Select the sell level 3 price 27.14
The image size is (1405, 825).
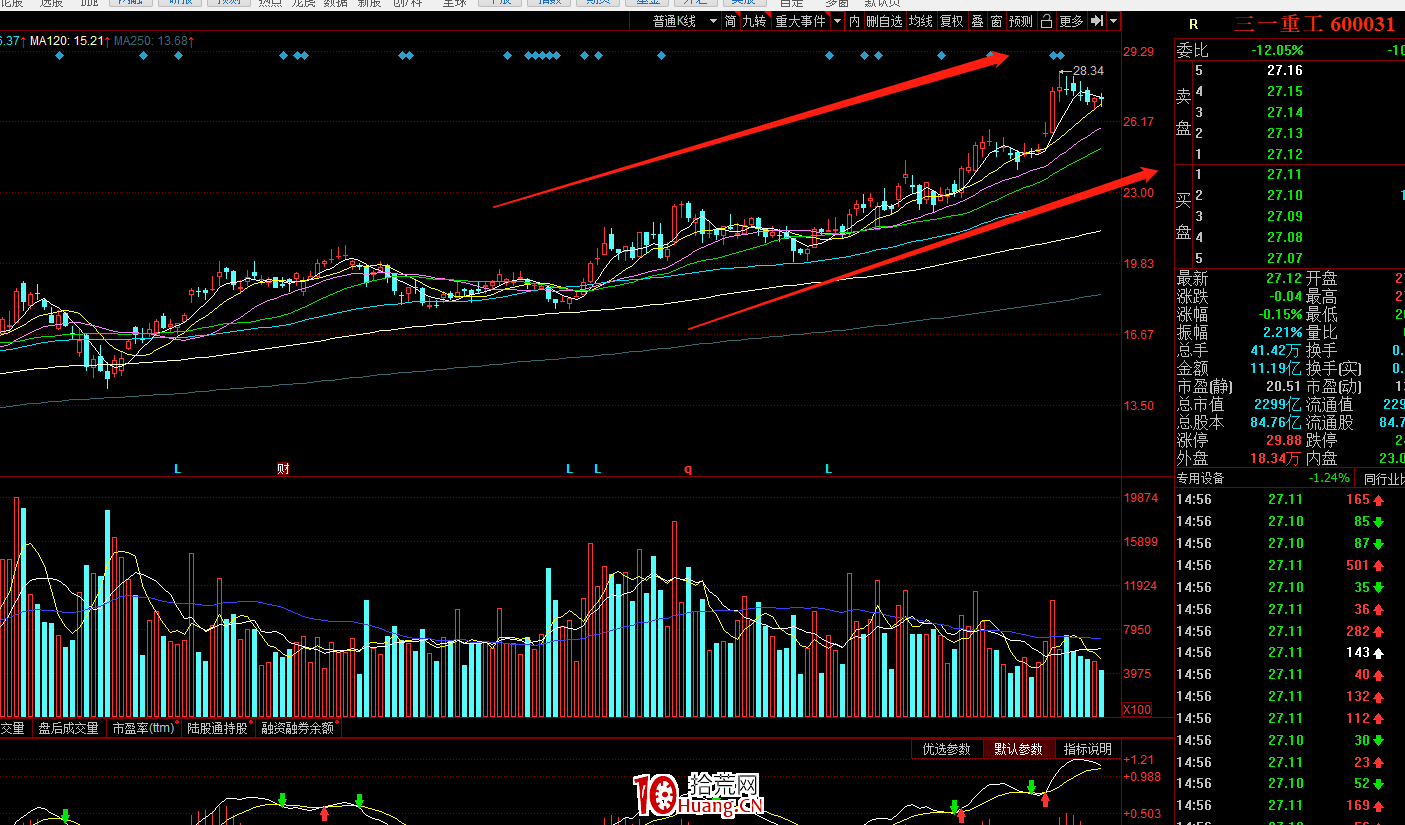tap(1285, 112)
